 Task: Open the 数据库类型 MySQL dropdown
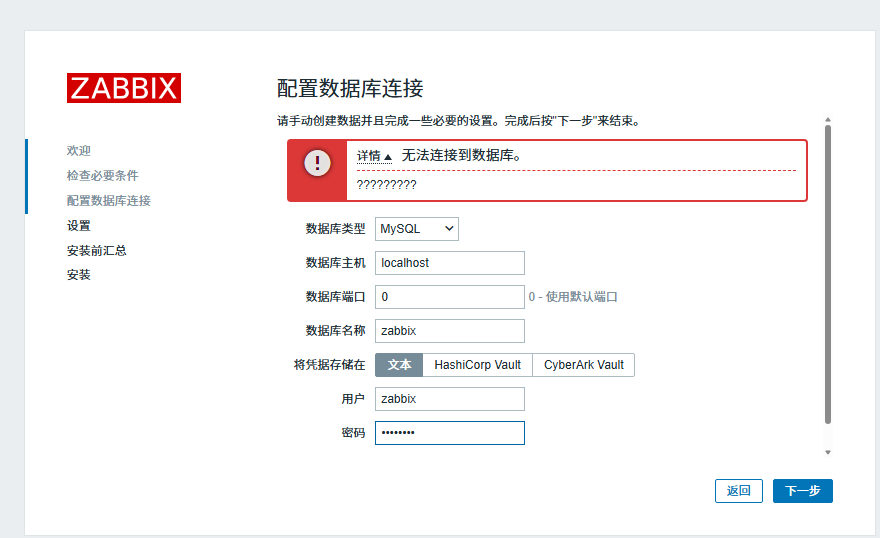[x=416, y=229]
